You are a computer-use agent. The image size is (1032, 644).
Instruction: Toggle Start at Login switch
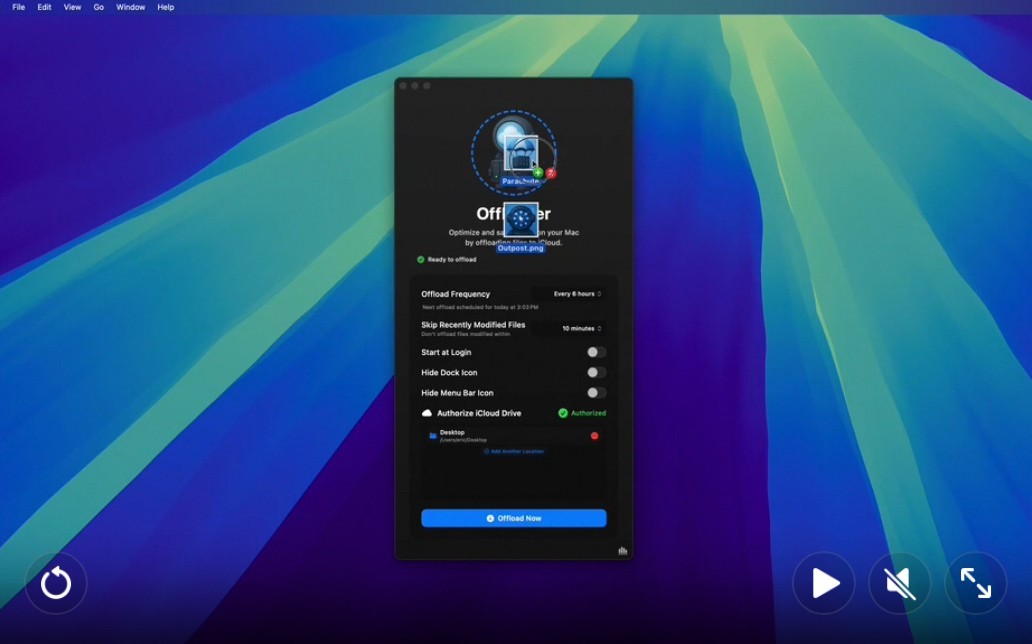[596, 352]
